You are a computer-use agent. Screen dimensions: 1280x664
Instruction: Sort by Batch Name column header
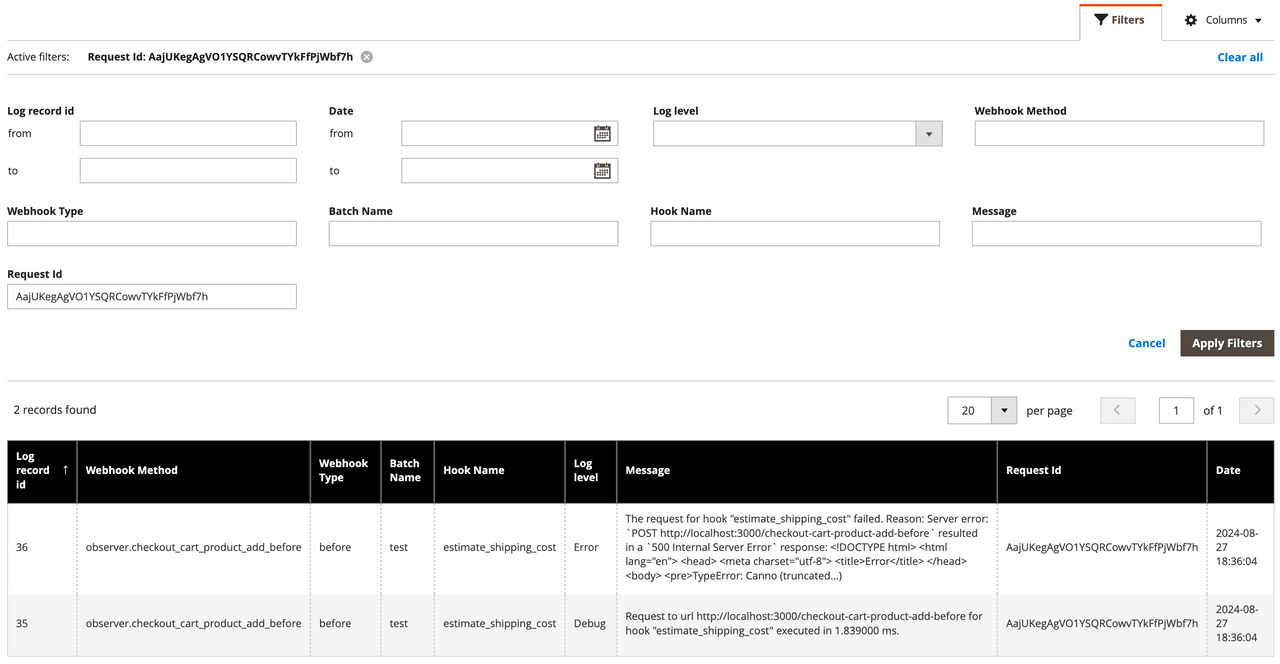407,470
